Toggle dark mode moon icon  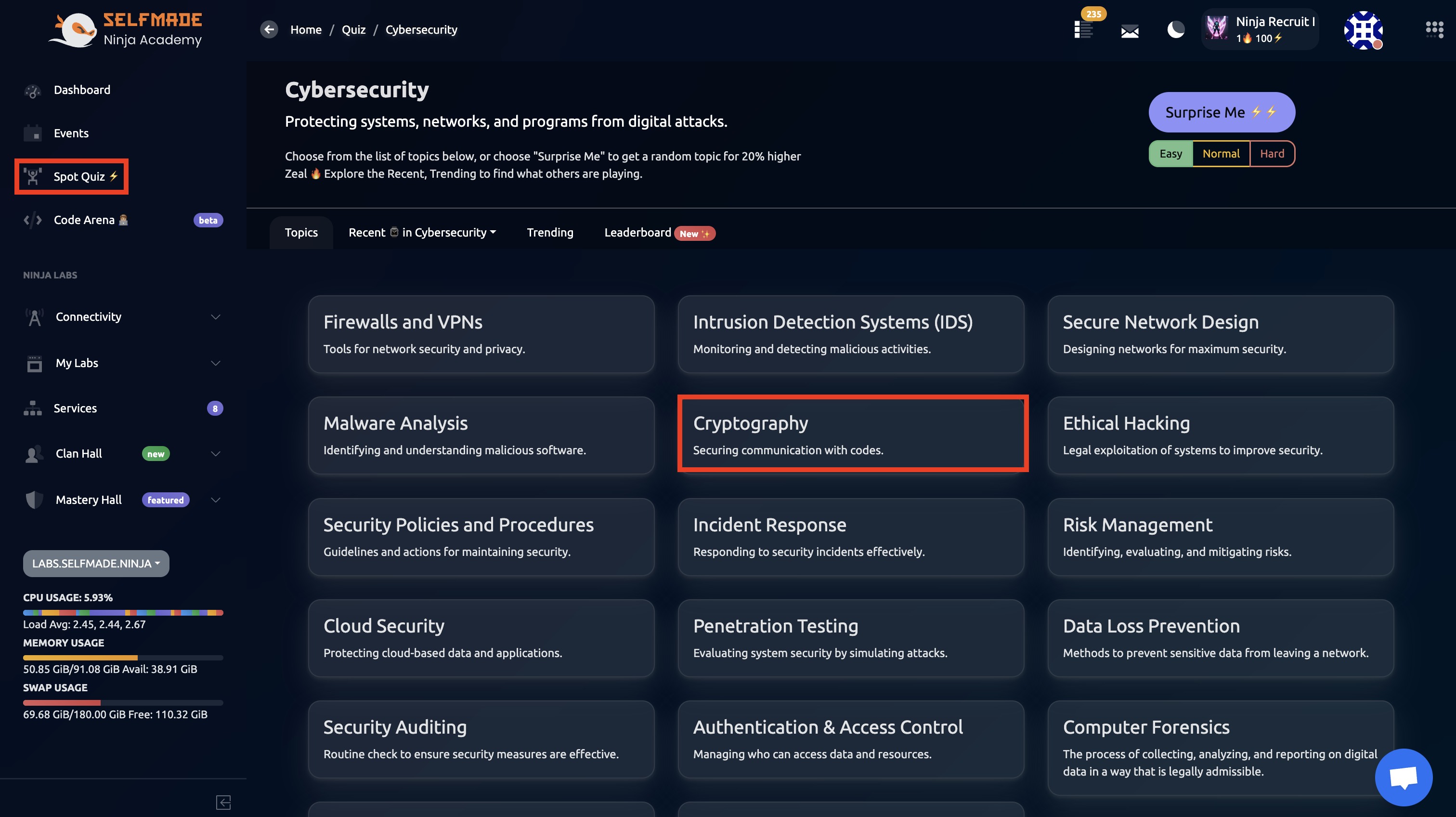[1176, 29]
